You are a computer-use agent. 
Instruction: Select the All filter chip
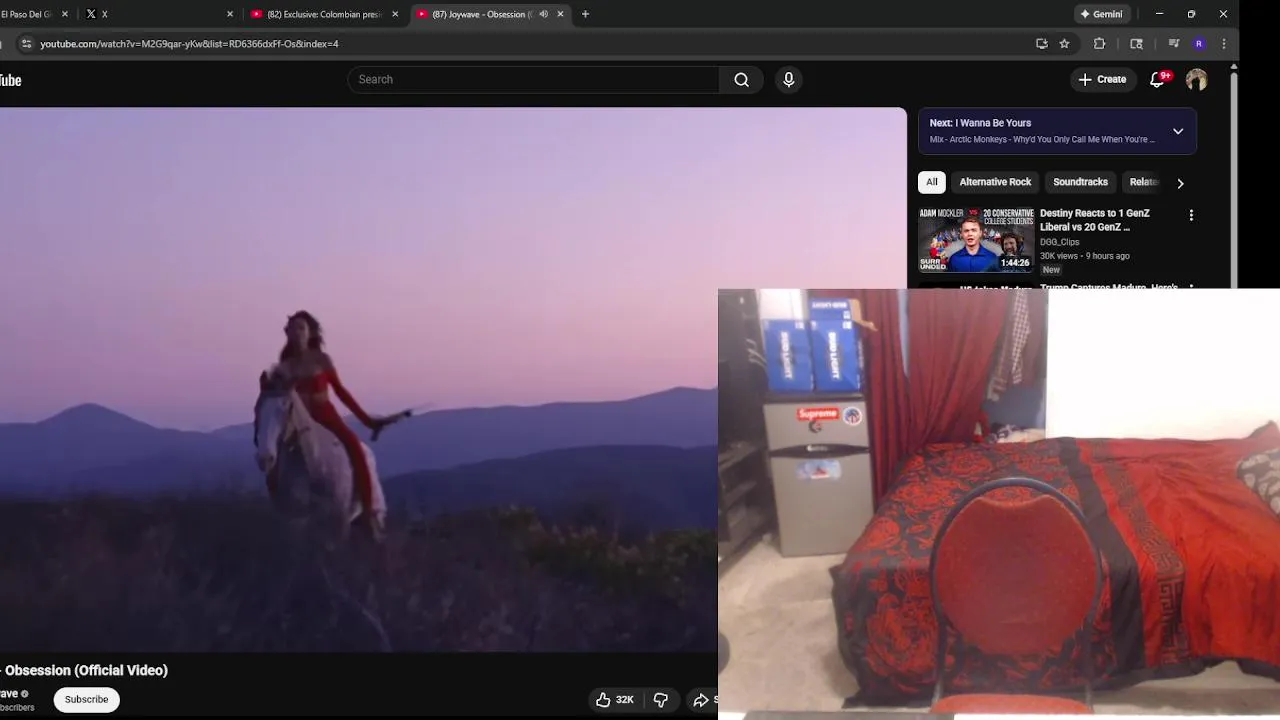[932, 182]
